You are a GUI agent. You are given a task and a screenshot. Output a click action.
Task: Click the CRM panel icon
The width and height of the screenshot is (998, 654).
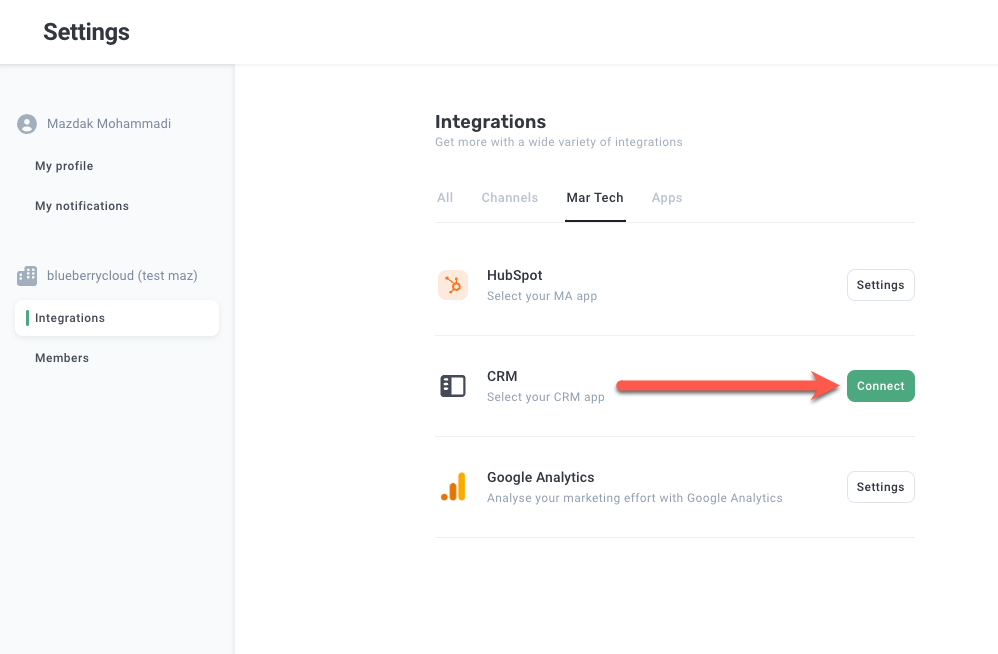click(453, 386)
